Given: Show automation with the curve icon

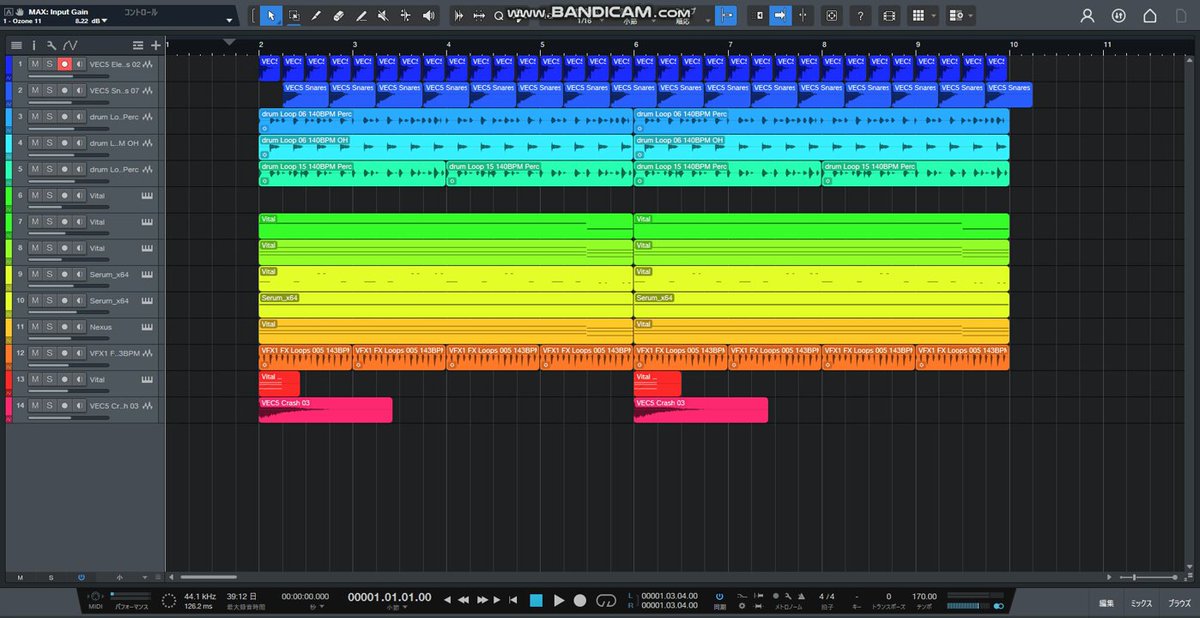Looking at the screenshot, I should (x=70, y=46).
